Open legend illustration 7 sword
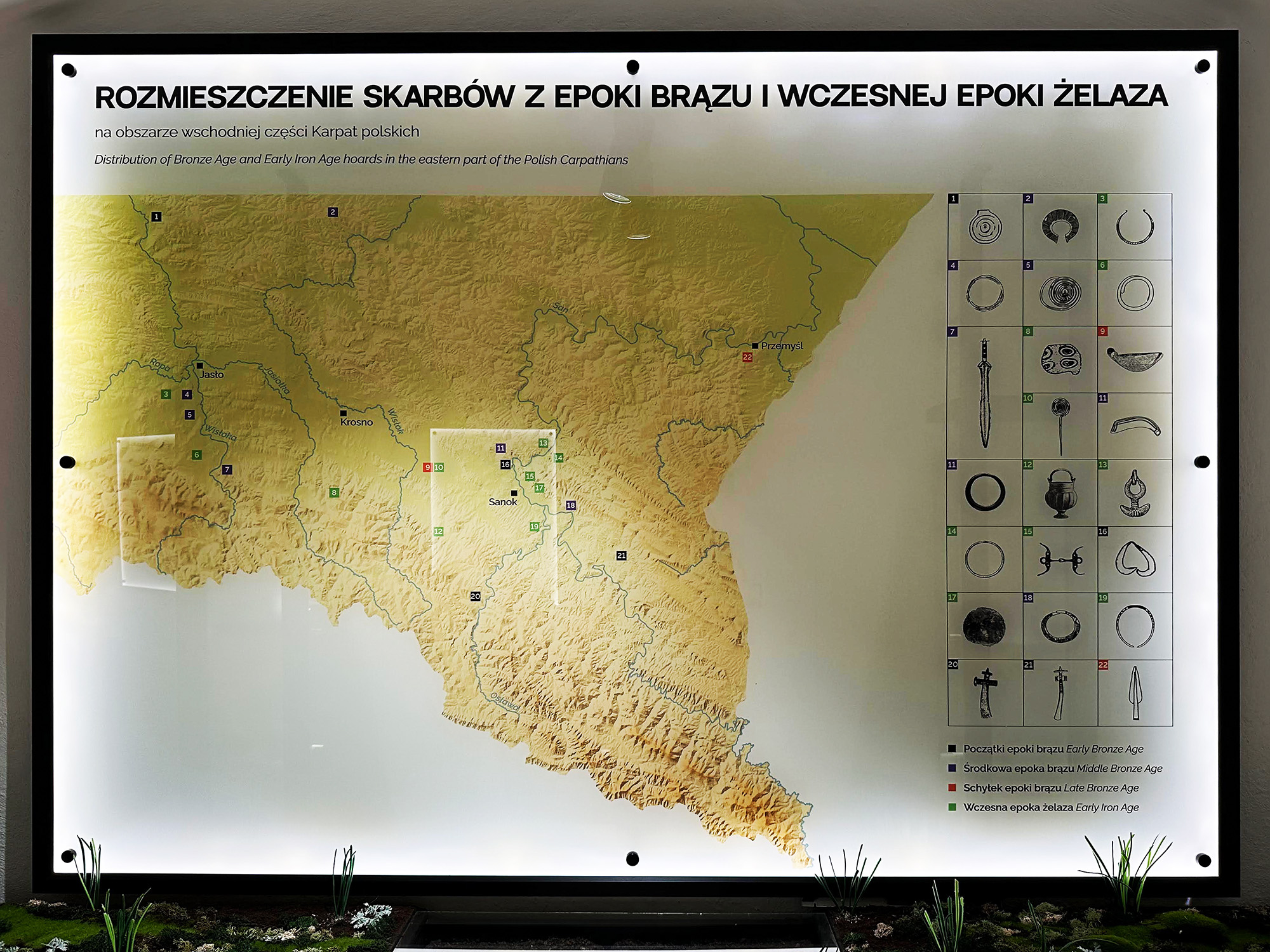 [984, 393]
